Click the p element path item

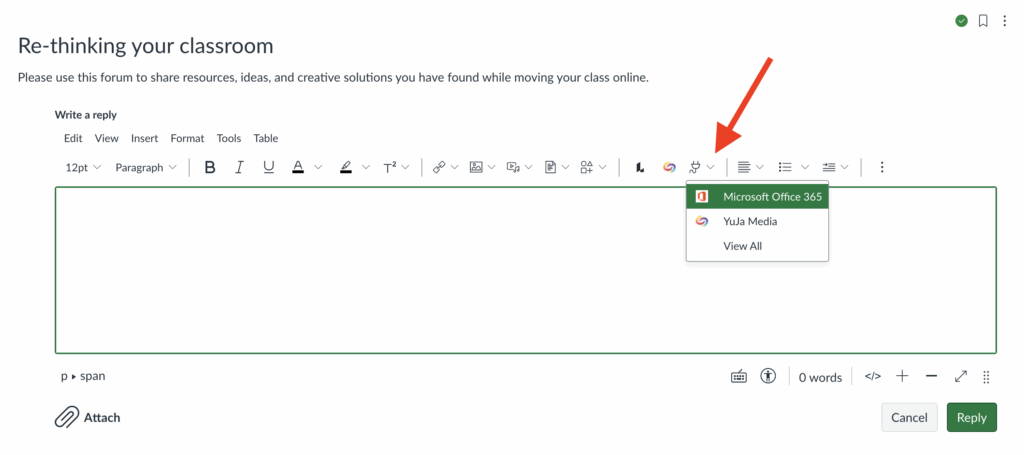tap(64, 377)
